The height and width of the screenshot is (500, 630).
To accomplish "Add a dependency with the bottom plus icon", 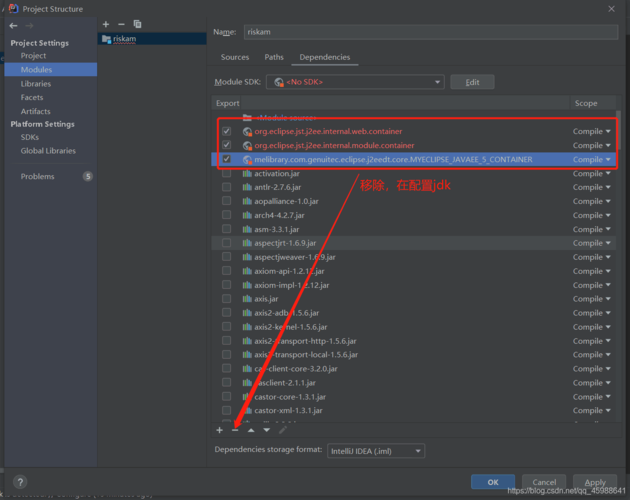I will [x=219, y=430].
